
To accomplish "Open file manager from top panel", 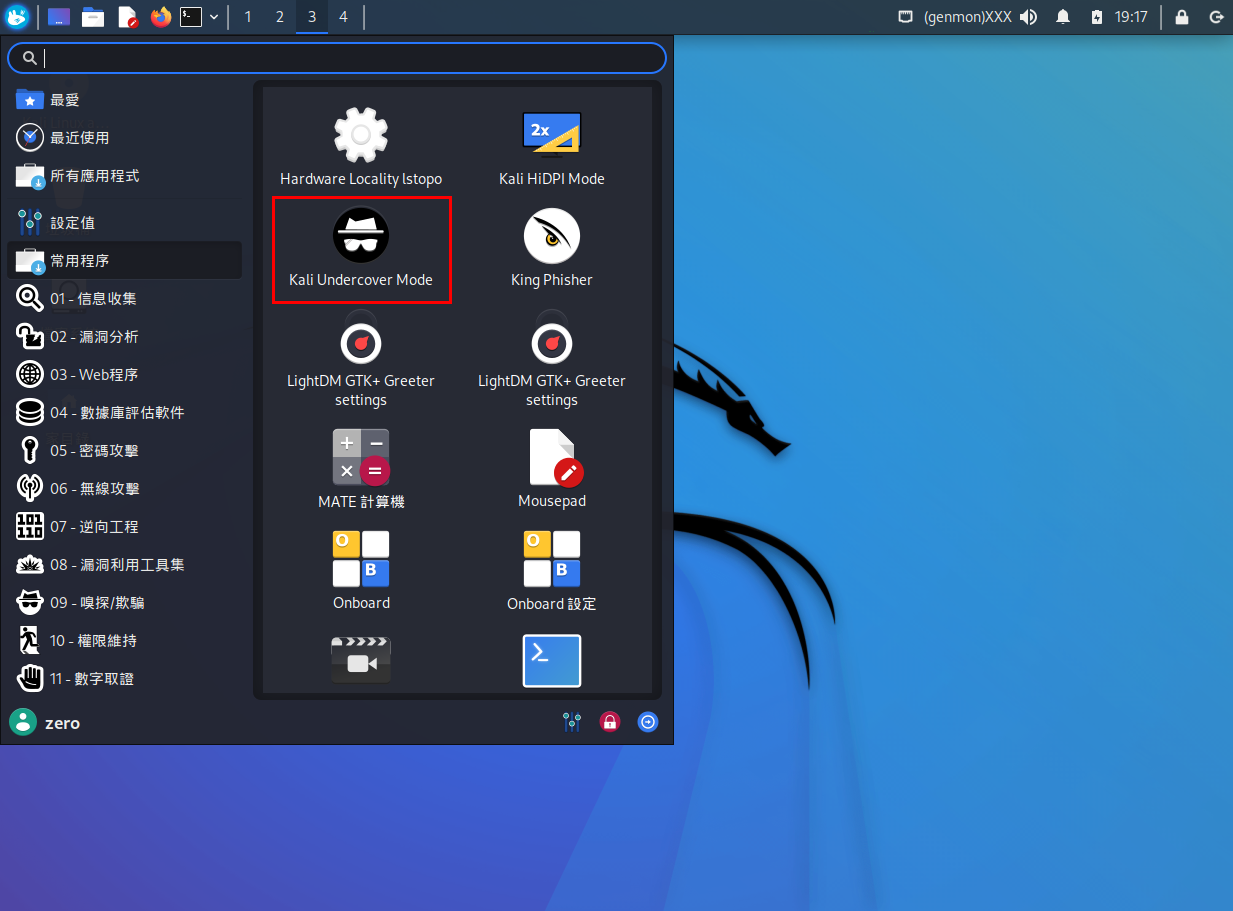I will tap(93, 17).
